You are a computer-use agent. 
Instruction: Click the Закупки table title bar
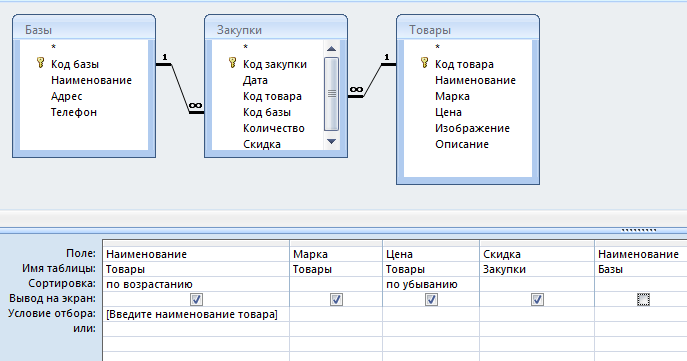[x=276, y=29]
